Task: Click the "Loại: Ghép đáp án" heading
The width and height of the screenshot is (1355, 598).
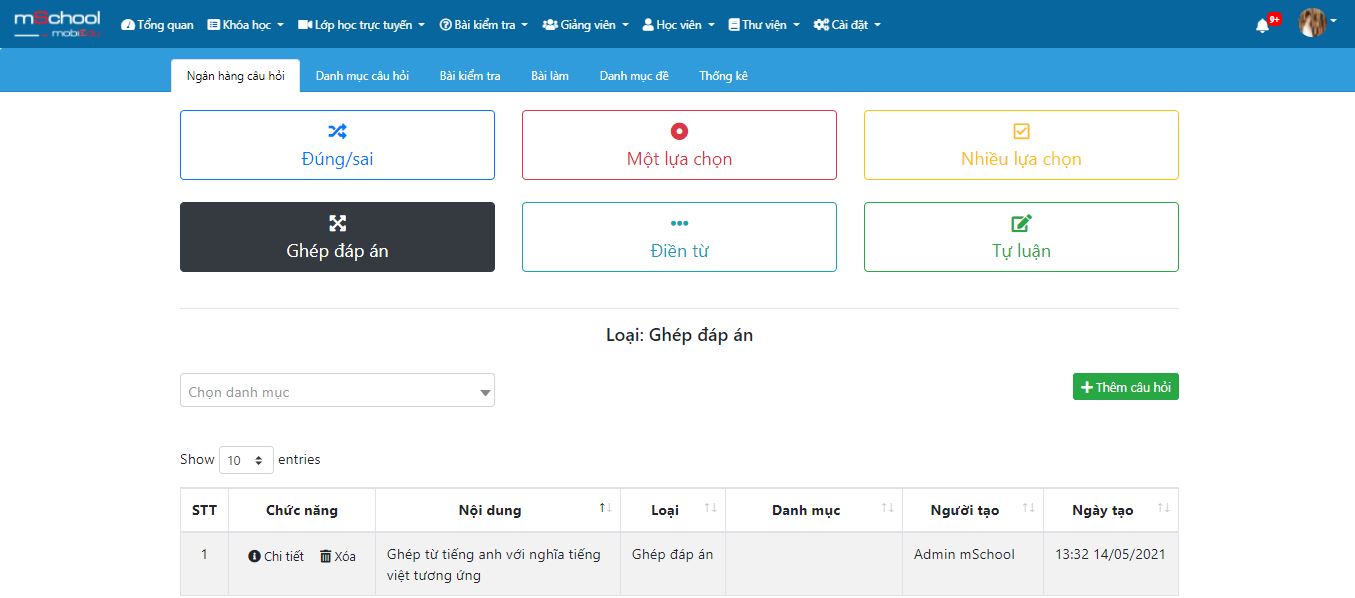Action: click(679, 335)
